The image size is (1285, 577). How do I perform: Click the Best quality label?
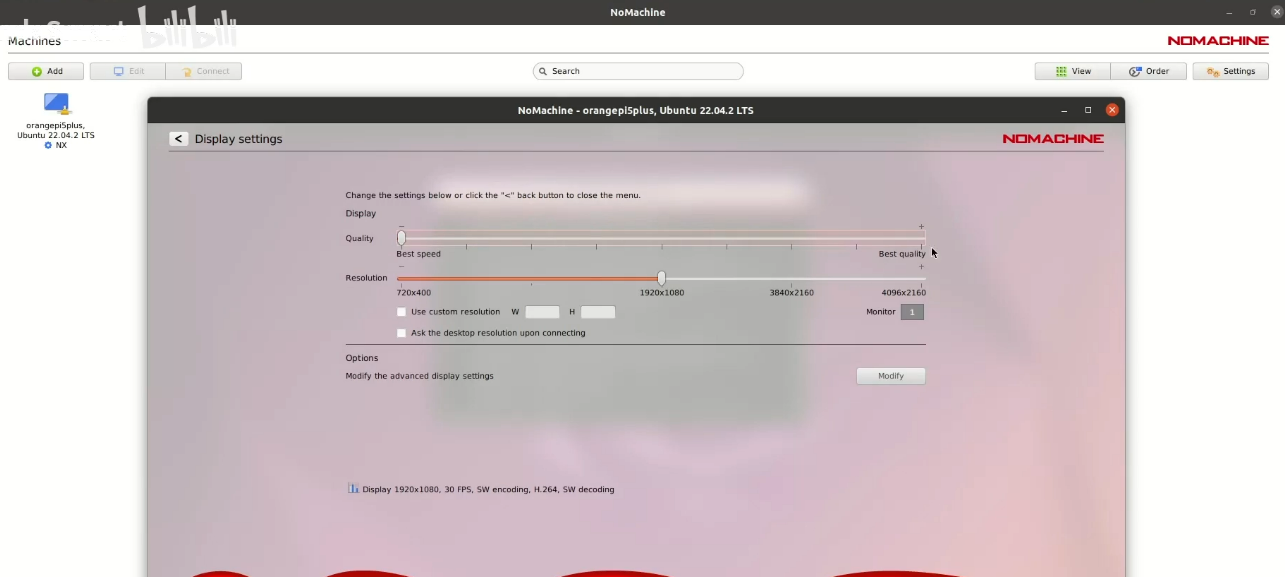click(902, 254)
